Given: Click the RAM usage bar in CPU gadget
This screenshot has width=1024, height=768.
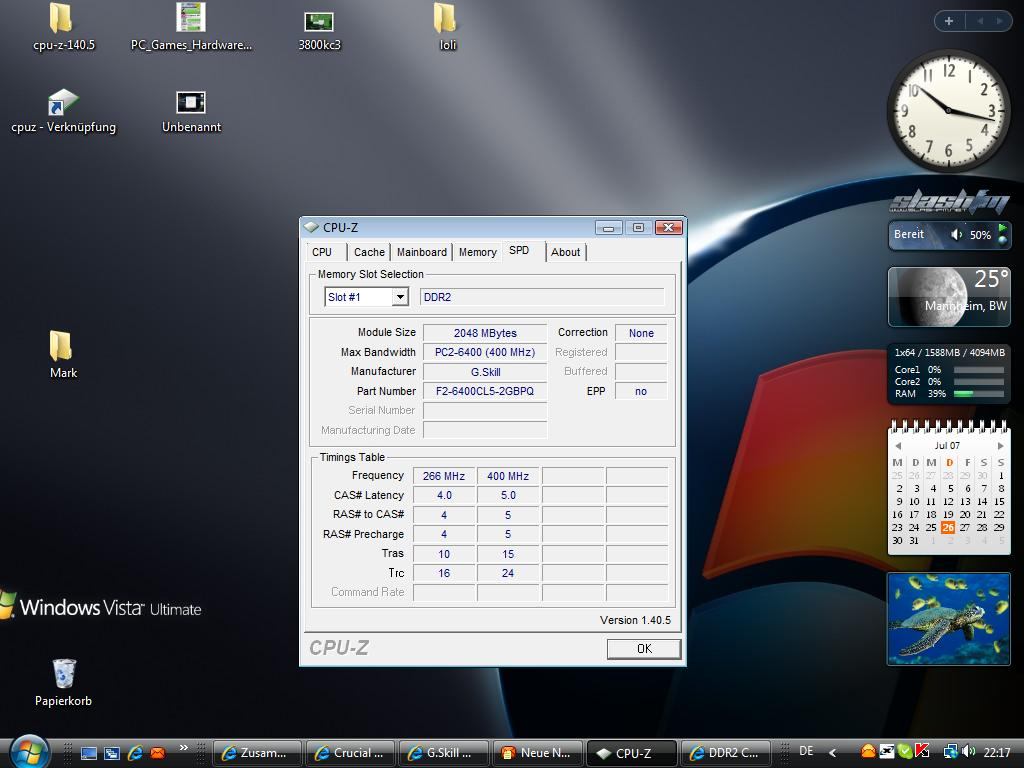Looking at the screenshot, I should pyautogui.click(x=978, y=394).
